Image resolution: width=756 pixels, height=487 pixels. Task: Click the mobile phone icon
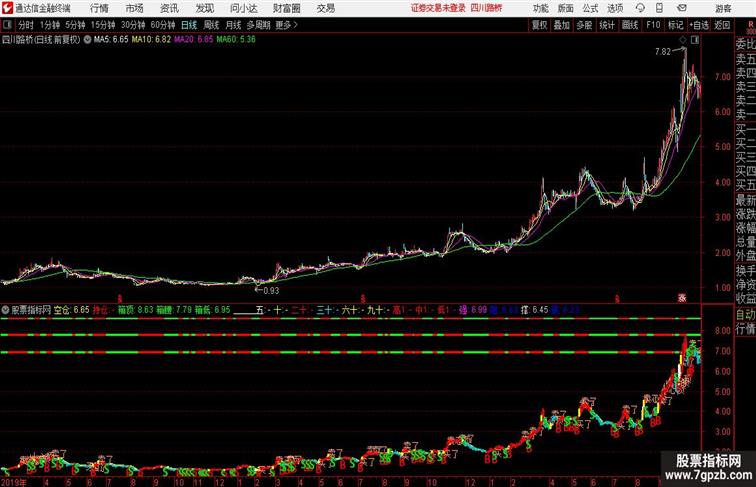point(659,8)
